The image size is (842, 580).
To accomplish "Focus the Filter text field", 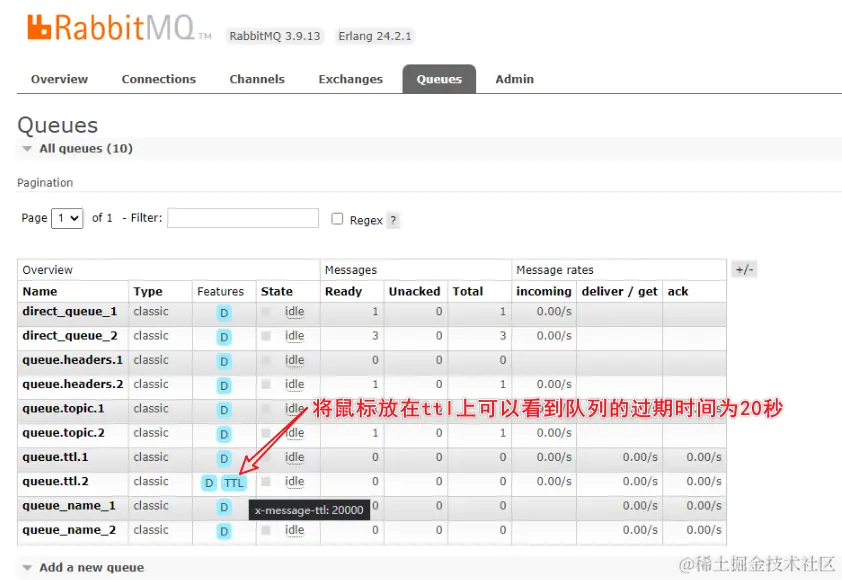I will click(x=243, y=218).
